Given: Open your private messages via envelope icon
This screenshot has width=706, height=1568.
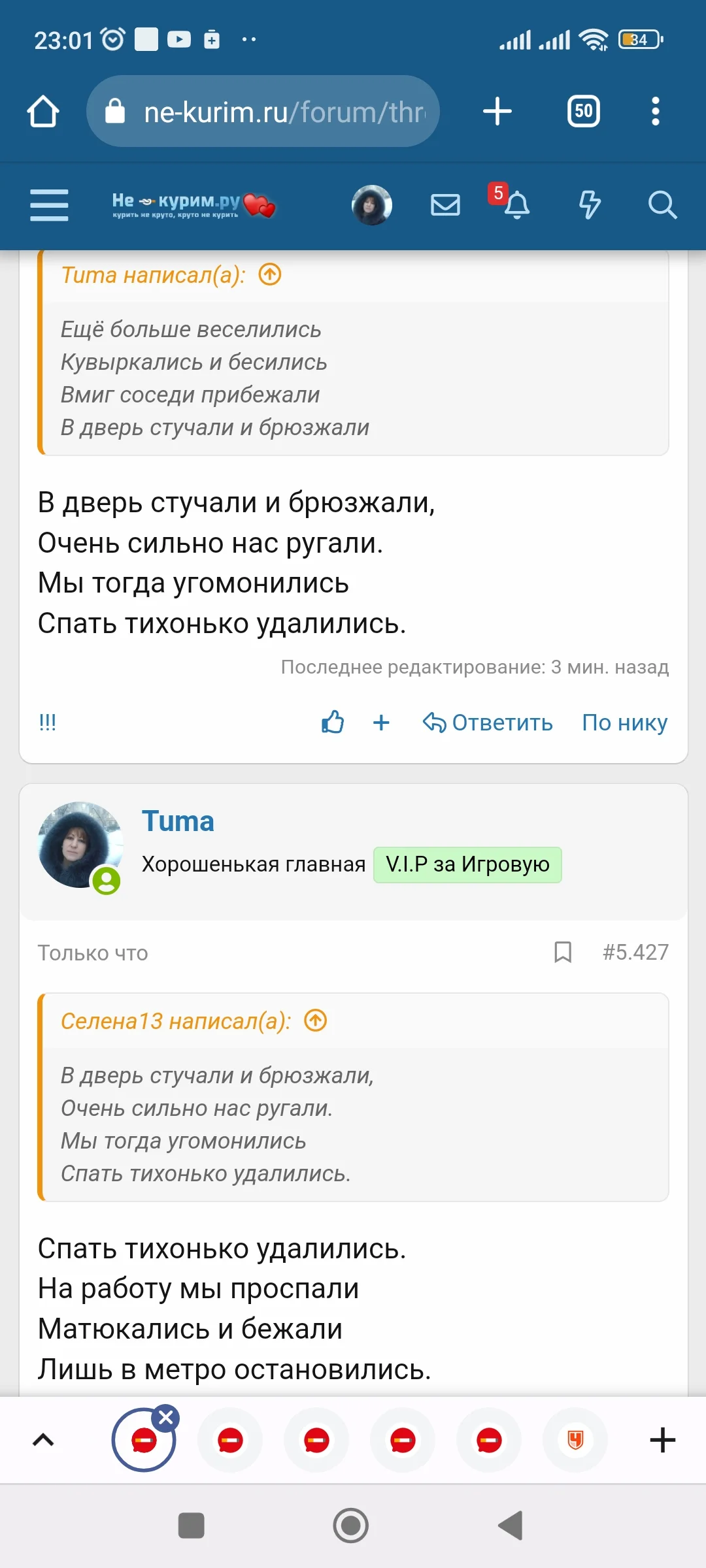Looking at the screenshot, I should [445, 205].
